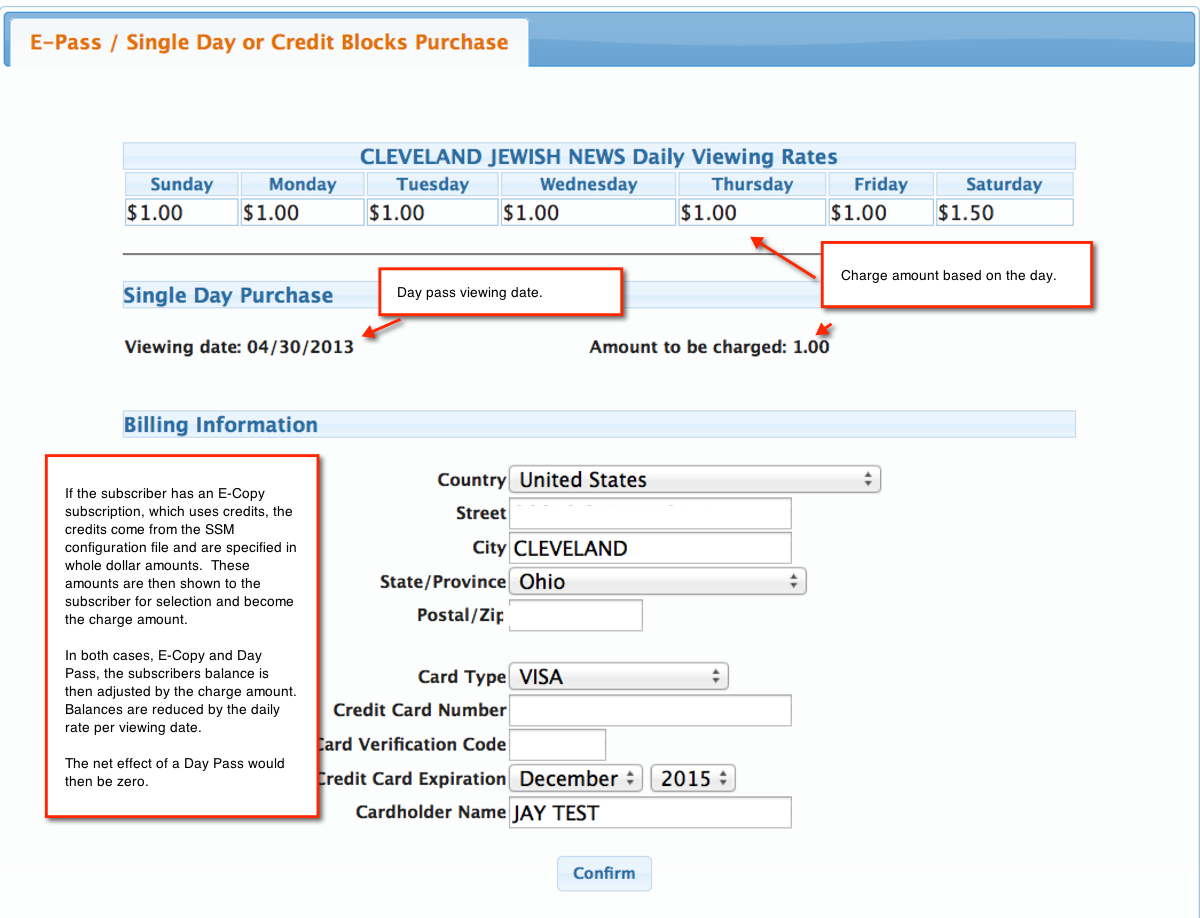Click the CLEVELAND JEWISH NEWS Daily Viewing Rates title

599,157
